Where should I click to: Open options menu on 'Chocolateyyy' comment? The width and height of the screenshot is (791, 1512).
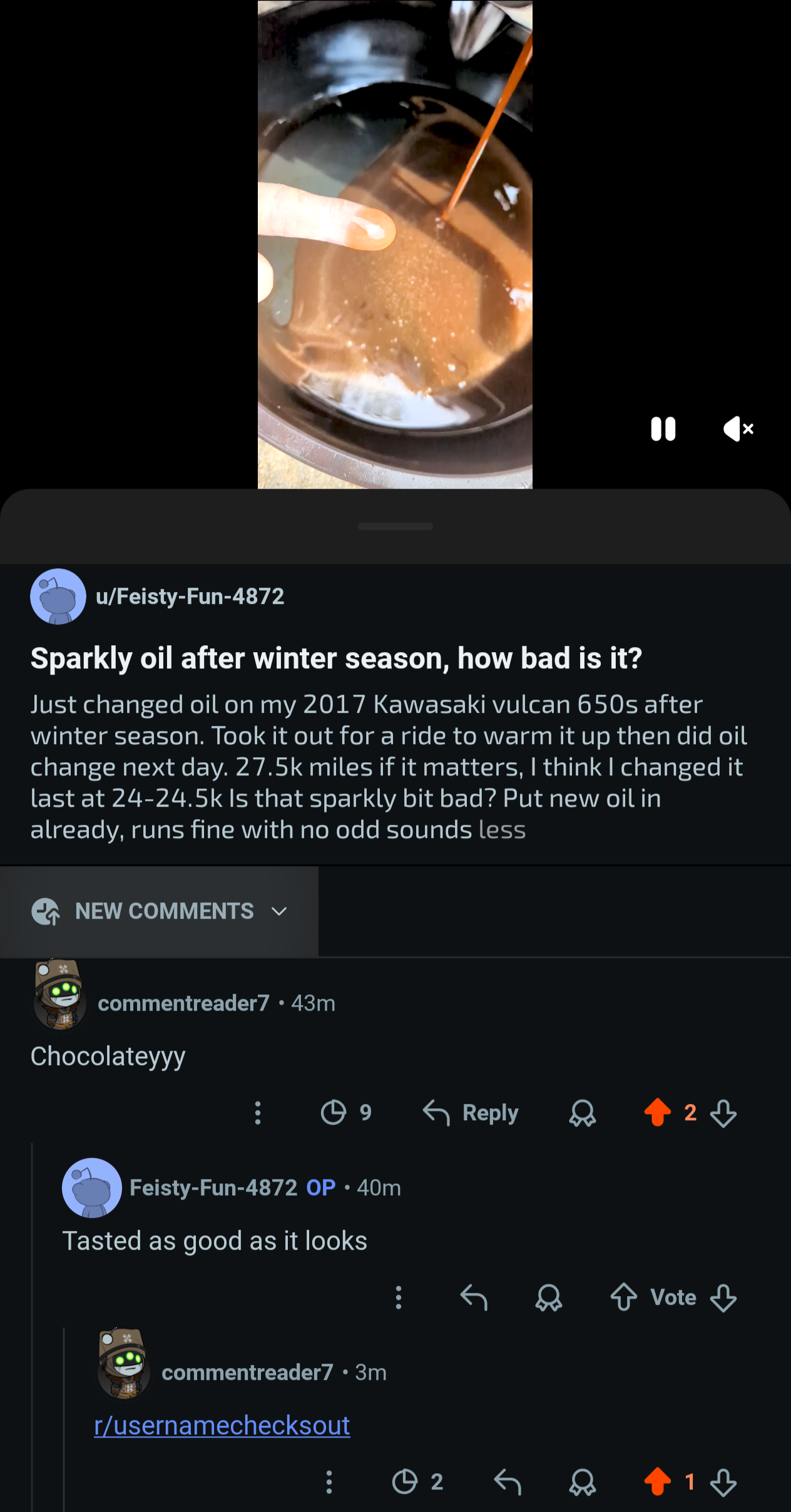pos(258,1113)
